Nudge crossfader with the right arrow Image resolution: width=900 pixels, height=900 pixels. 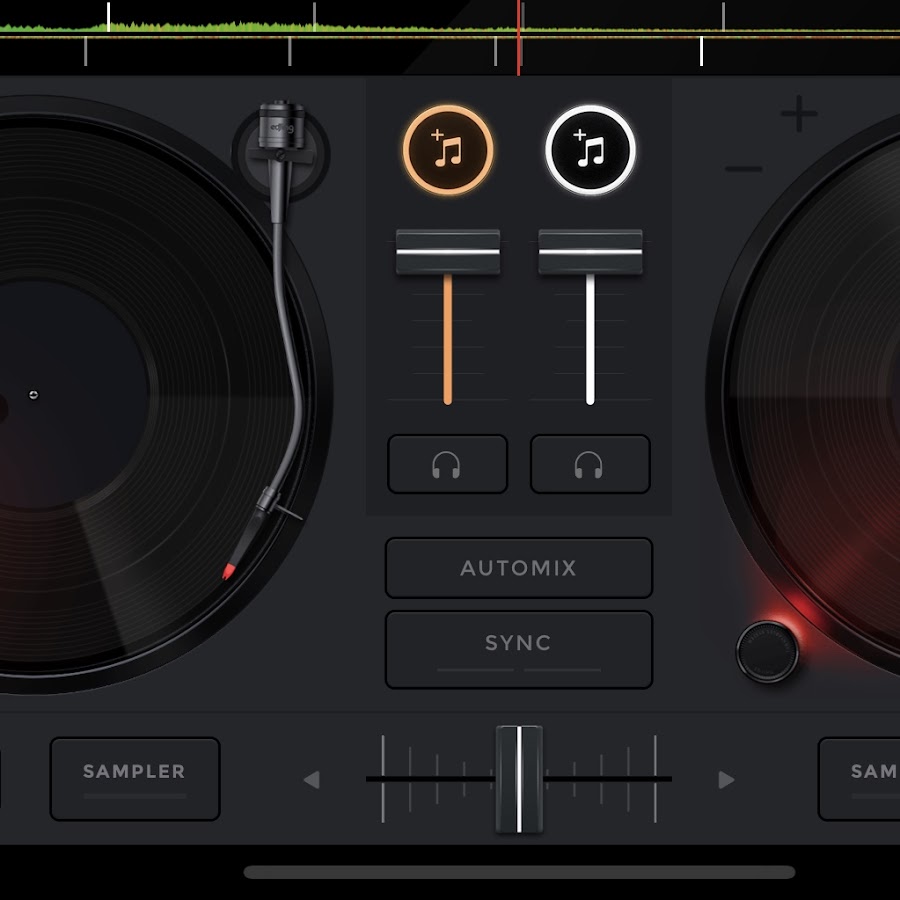(726, 779)
